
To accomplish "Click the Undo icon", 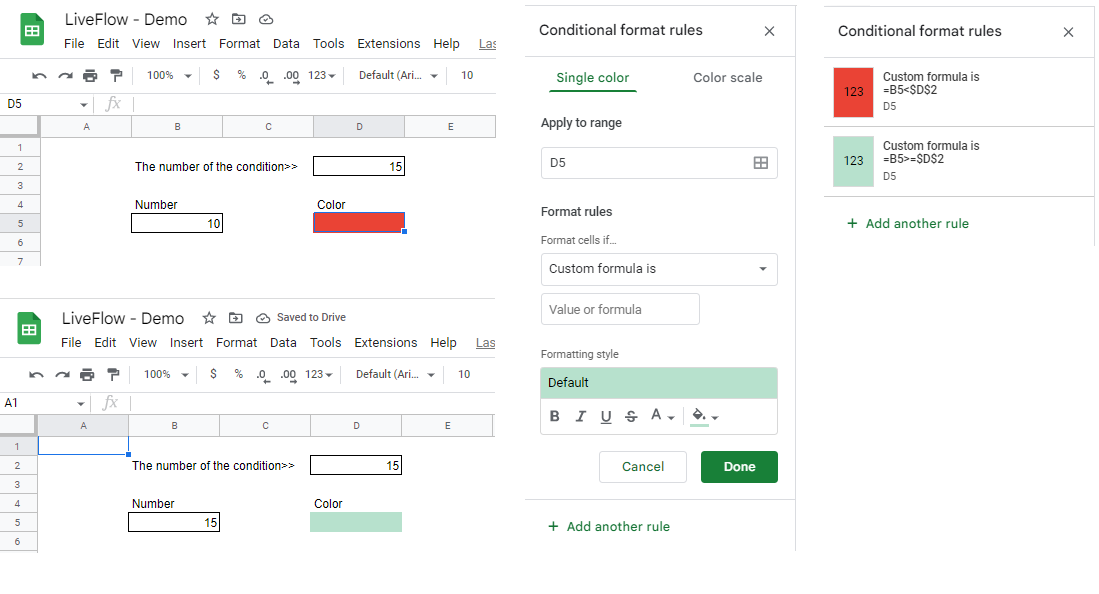I will [38, 75].
